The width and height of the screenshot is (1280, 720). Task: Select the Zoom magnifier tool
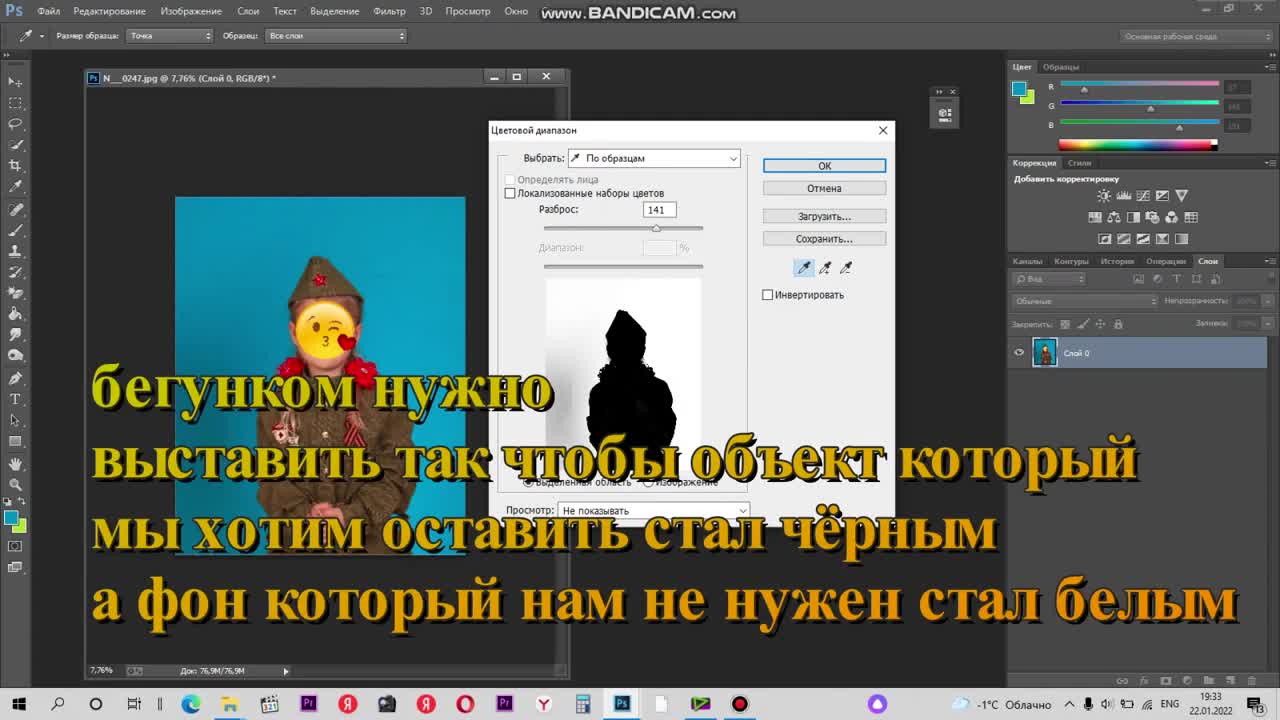(x=15, y=485)
